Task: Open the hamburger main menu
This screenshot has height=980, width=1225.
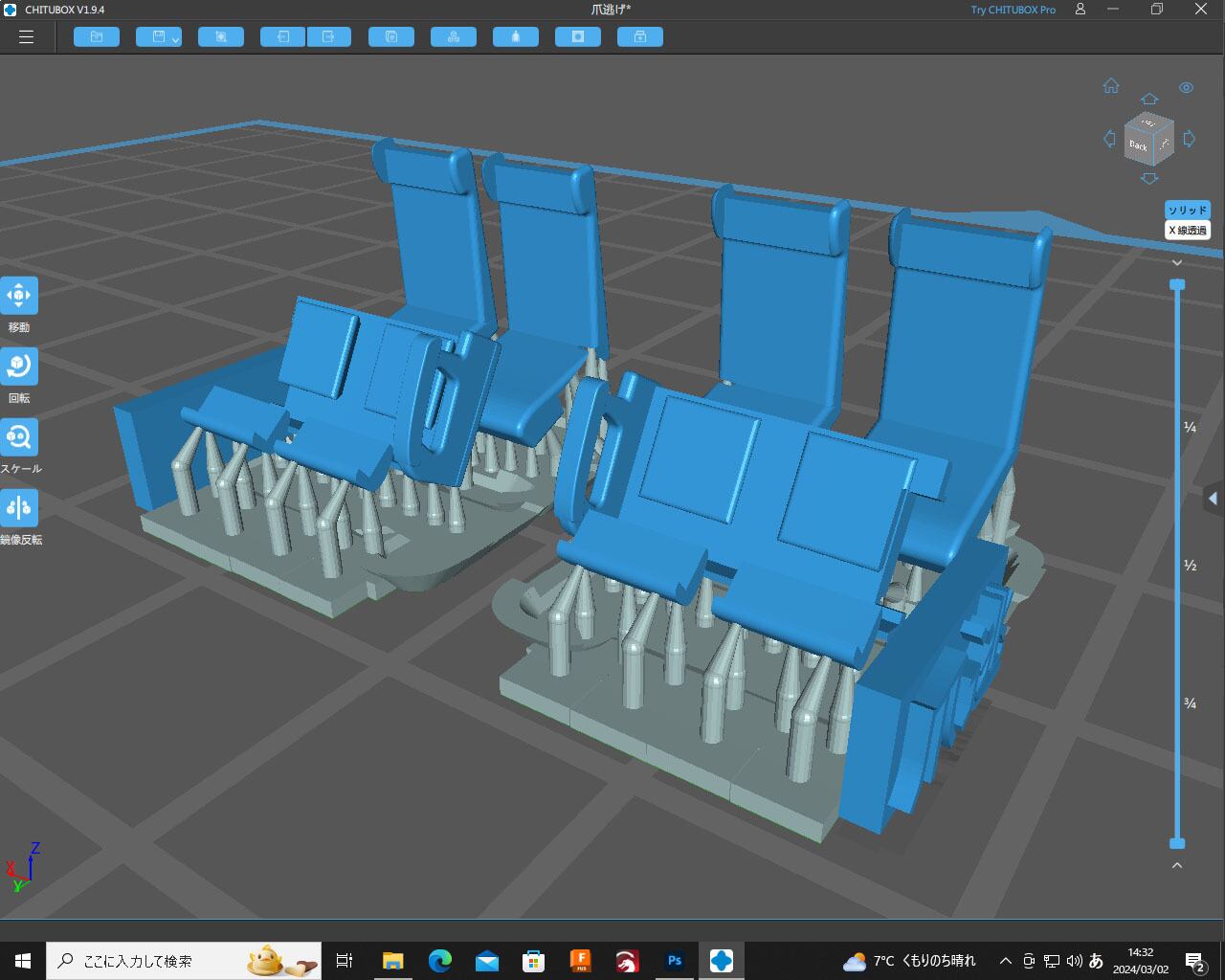Action: coord(26,37)
